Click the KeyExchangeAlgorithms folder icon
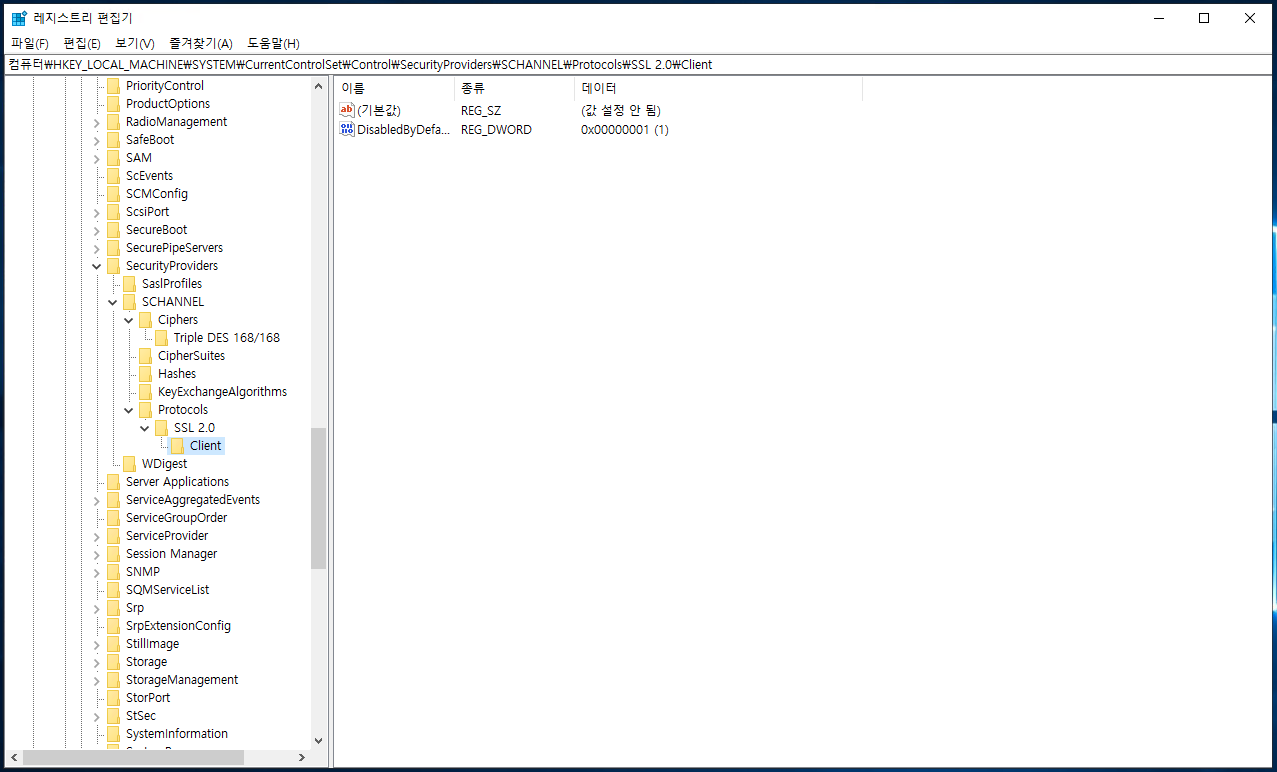The width and height of the screenshot is (1277, 772). coord(145,392)
